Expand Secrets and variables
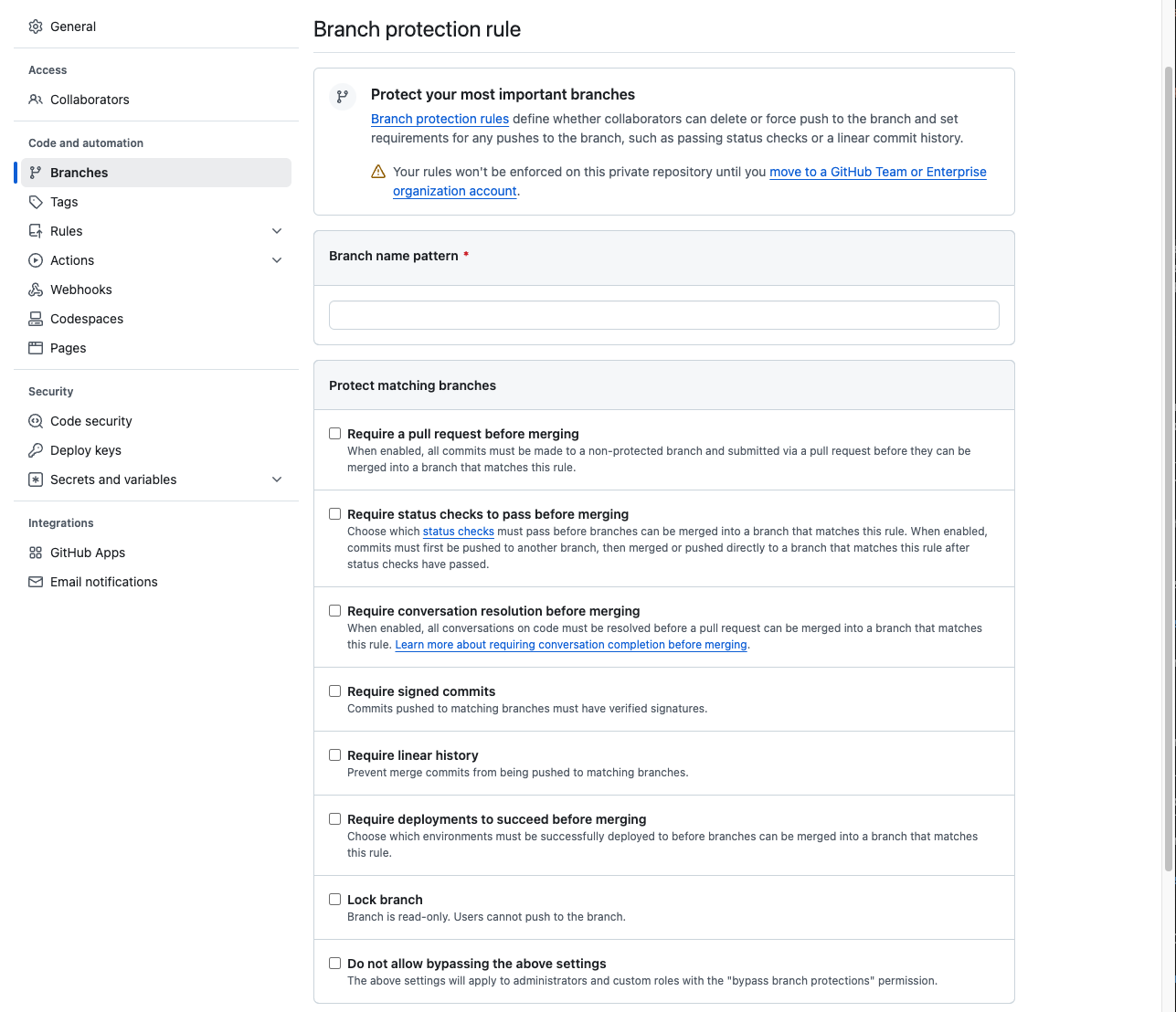This screenshot has width=1176, height=1012. click(x=276, y=479)
